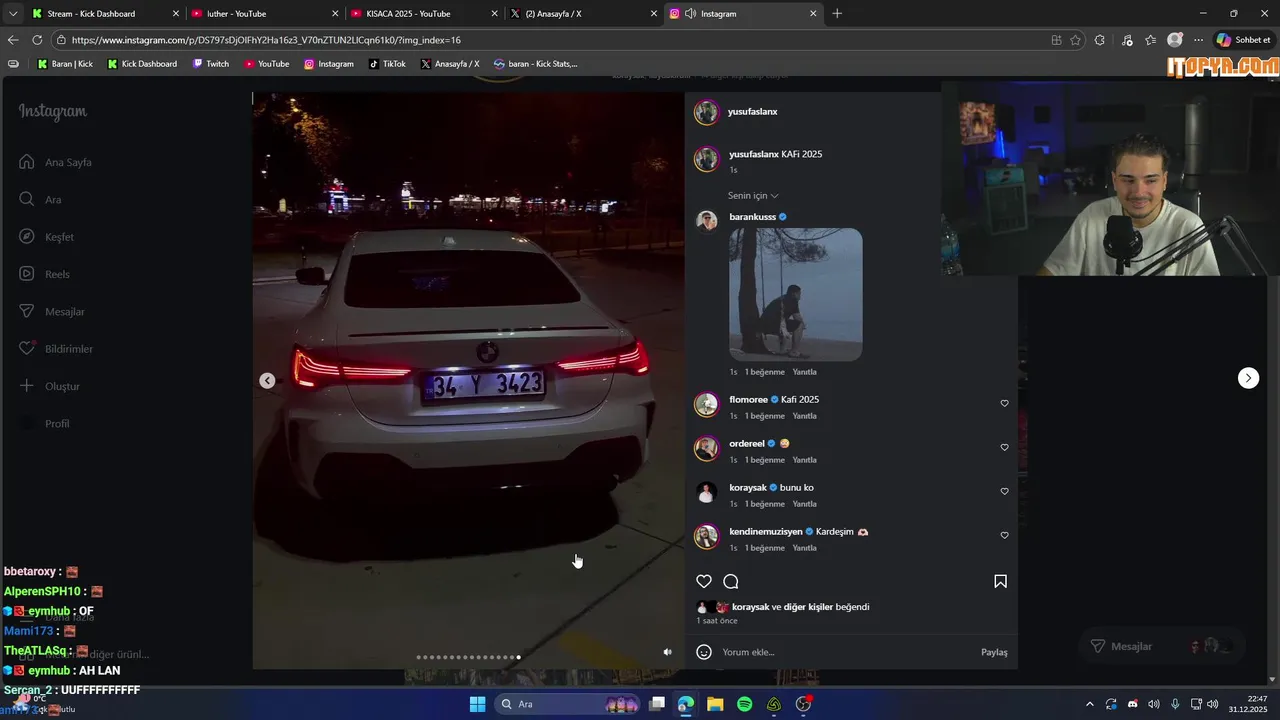Go to next post with right arrow
1280x720 pixels.
tap(1248, 378)
